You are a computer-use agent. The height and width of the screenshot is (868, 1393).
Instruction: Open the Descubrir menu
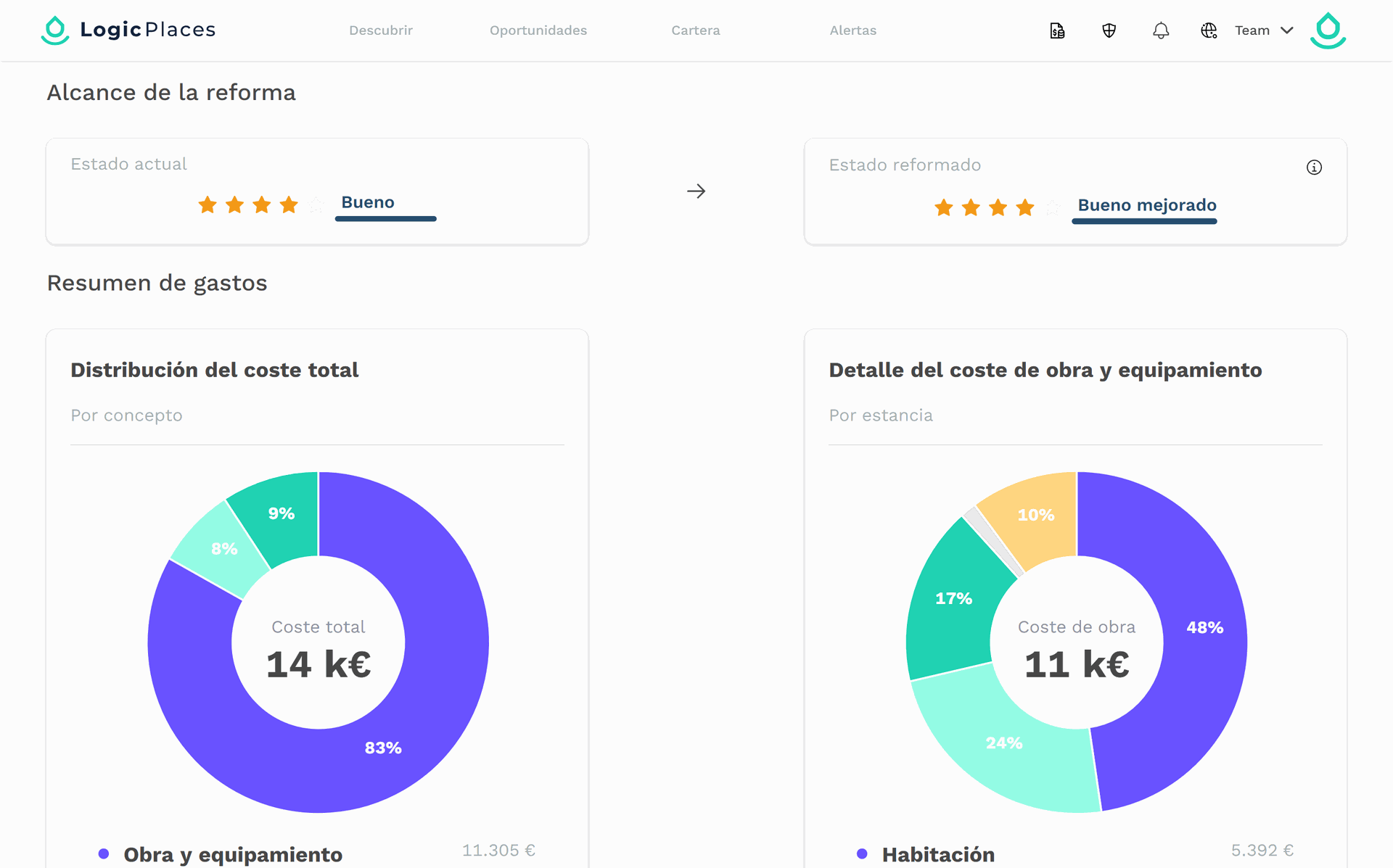381,30
